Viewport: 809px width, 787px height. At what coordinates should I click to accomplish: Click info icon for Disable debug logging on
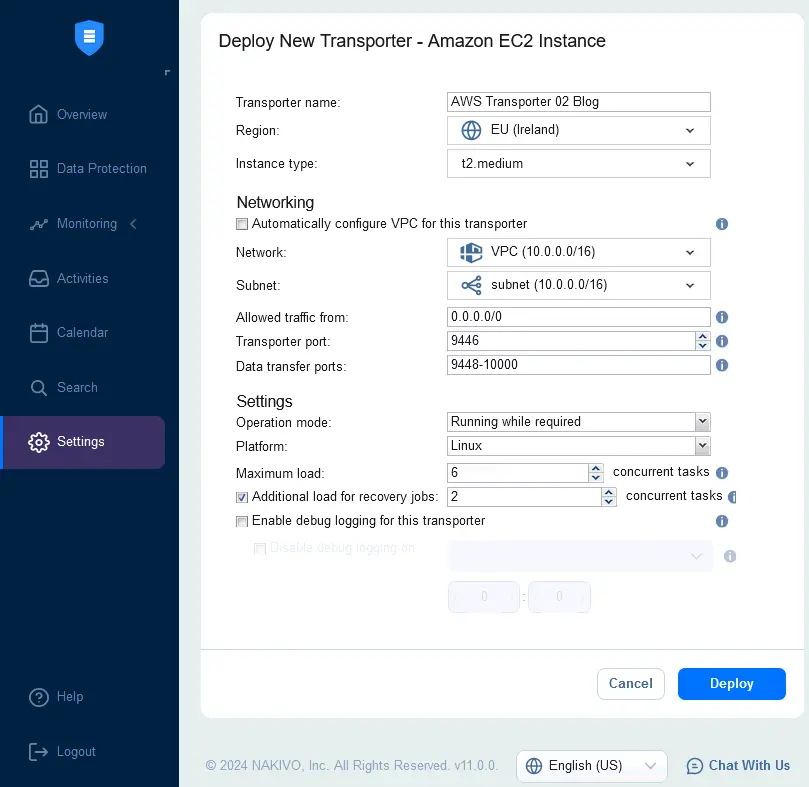(730, 556)
